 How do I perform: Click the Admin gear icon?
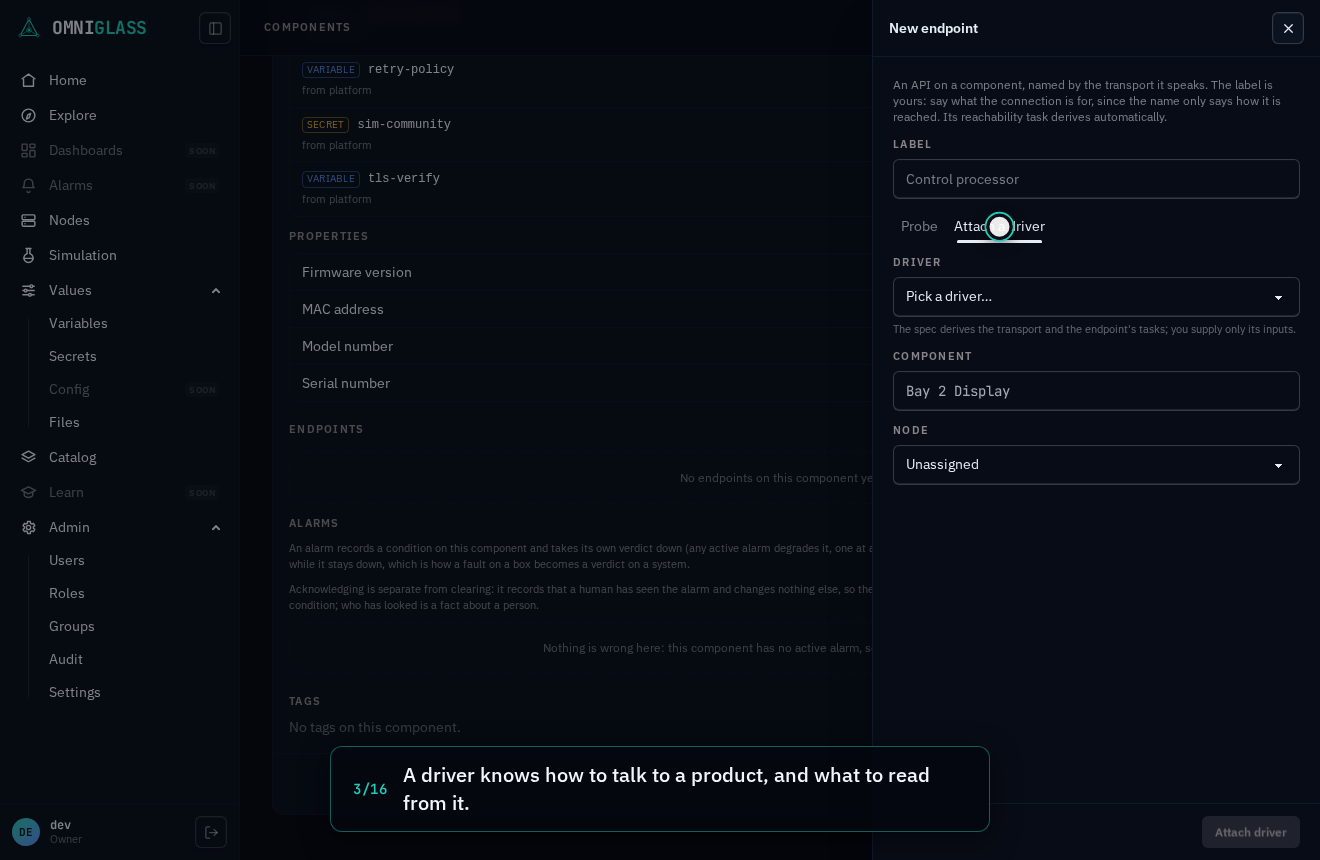(29, 527)
